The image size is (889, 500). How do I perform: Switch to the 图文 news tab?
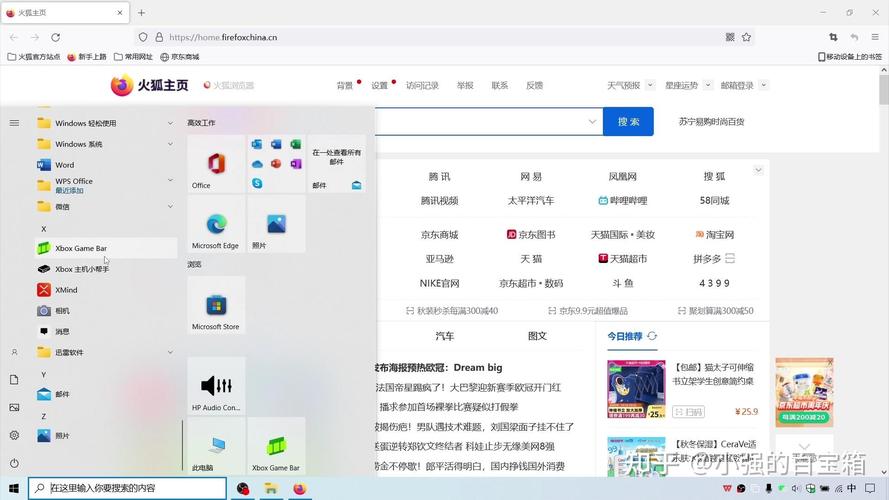click(x=537, y=336)
